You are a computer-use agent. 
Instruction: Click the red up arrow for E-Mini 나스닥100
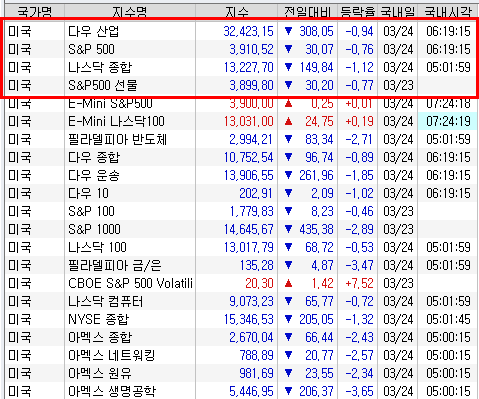click(x=289, y=121)
